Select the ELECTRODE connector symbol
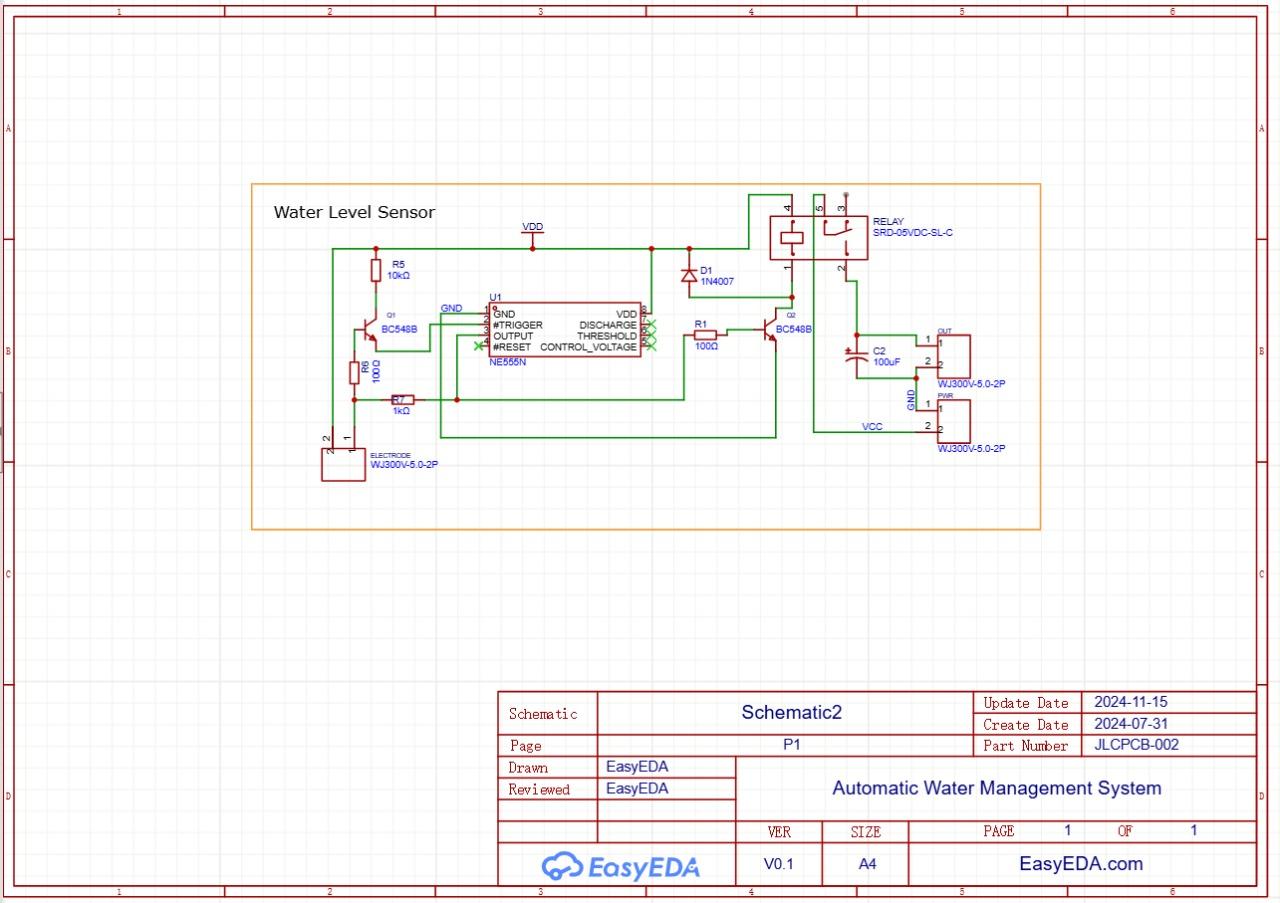1280x903 pixels. (x=343, y=464)
